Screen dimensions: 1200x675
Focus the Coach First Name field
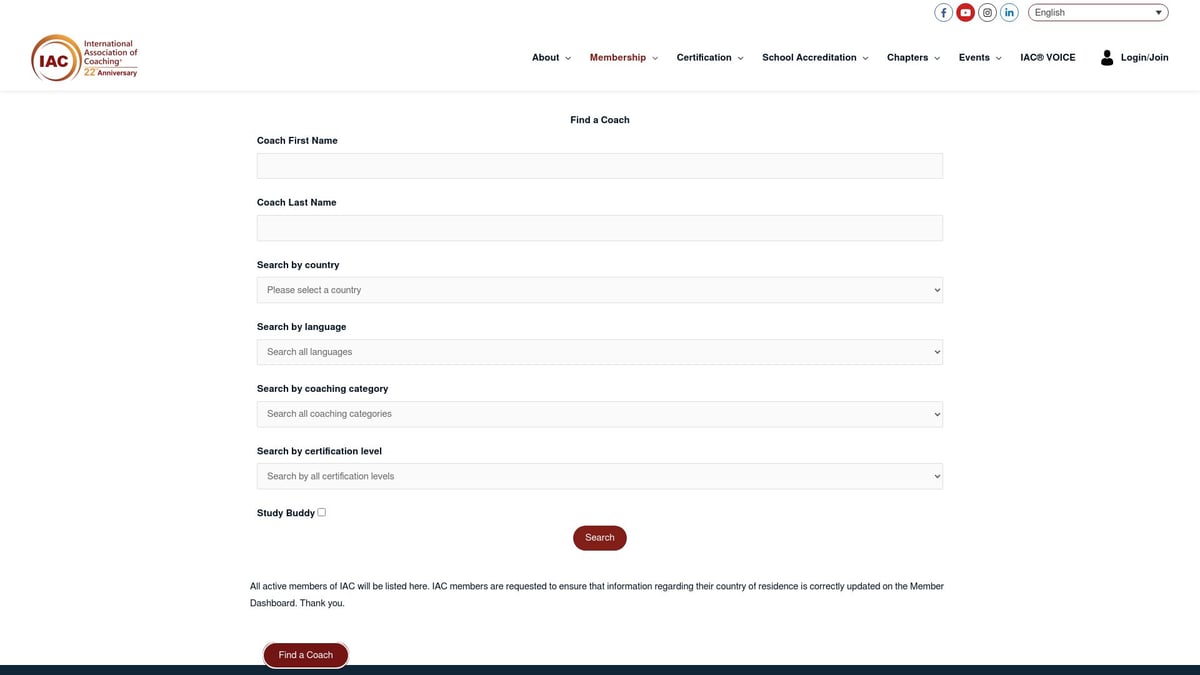click(599, 166)
